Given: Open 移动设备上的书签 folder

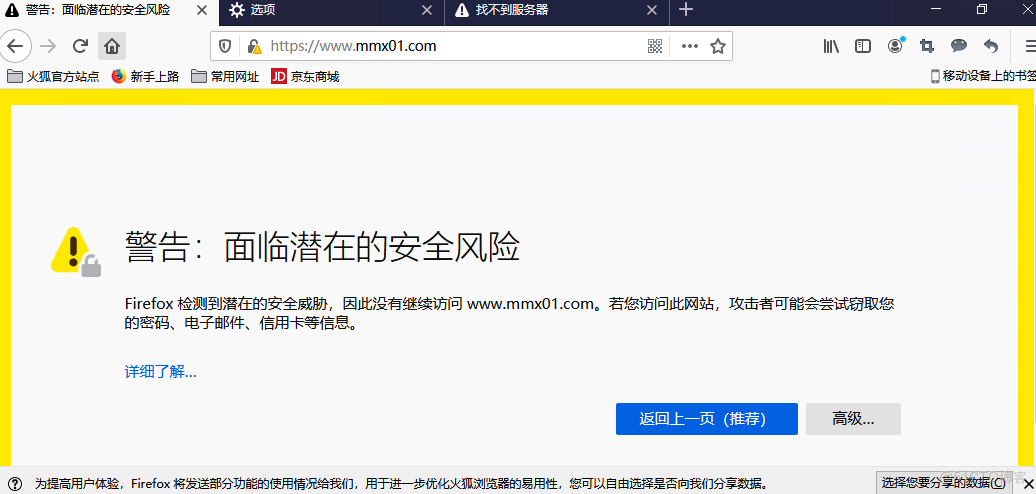Looking at the screenshot, I should click(x=982, y=77).
